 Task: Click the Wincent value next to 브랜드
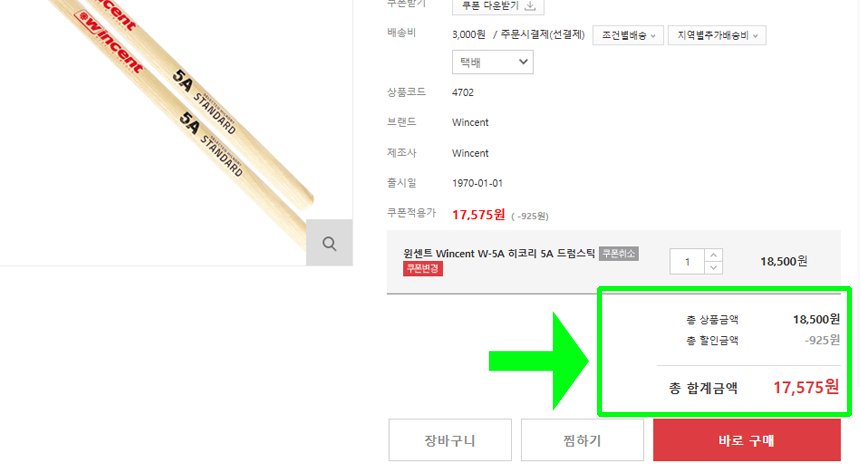(470, 122)
